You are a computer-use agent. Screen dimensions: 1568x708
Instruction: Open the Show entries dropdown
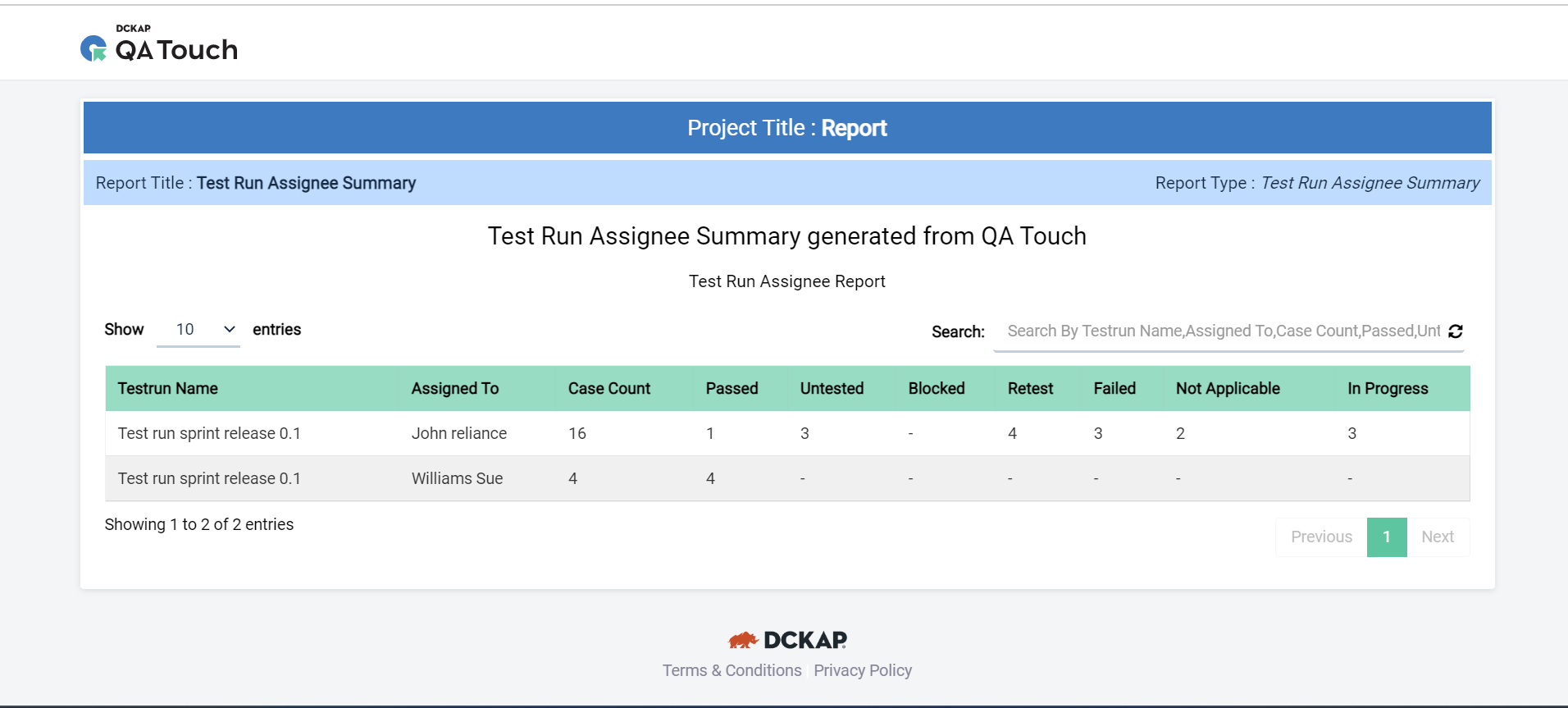coord(198,330)
